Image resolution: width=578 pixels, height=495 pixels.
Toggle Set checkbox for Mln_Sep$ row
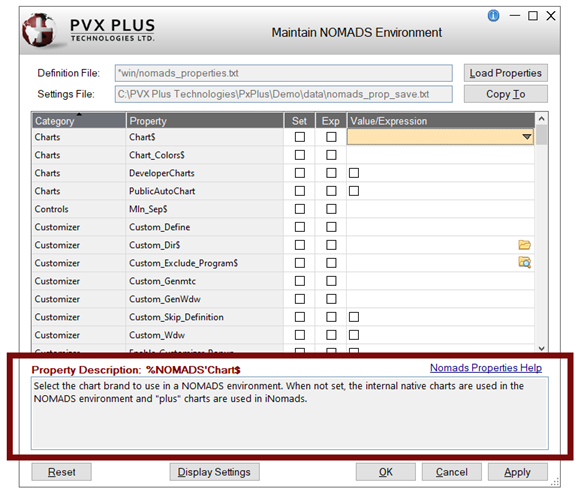[x=300, y=209]
